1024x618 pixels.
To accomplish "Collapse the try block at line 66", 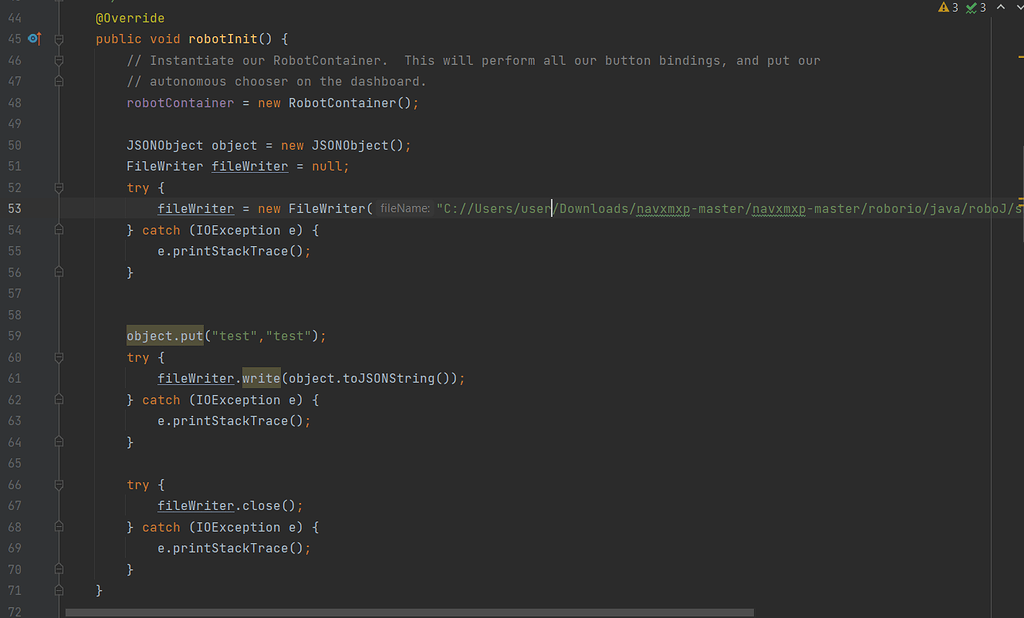I will coord(58,484).
